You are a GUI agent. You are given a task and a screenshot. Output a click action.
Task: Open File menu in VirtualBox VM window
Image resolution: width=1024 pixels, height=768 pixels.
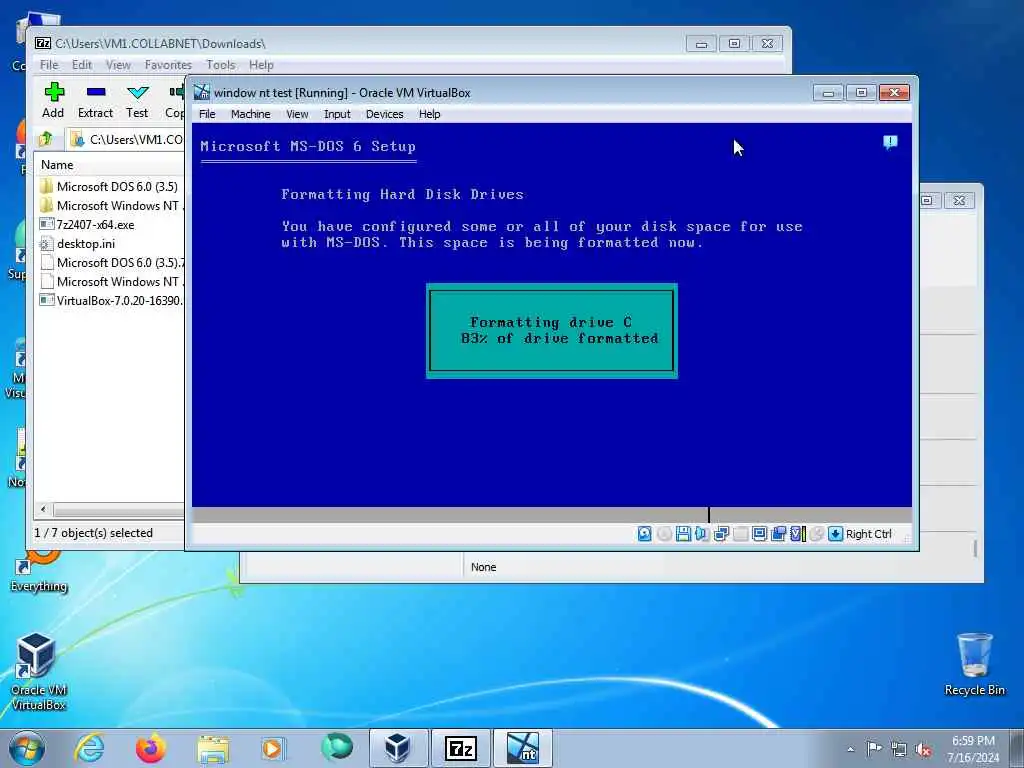coord(207,114)
